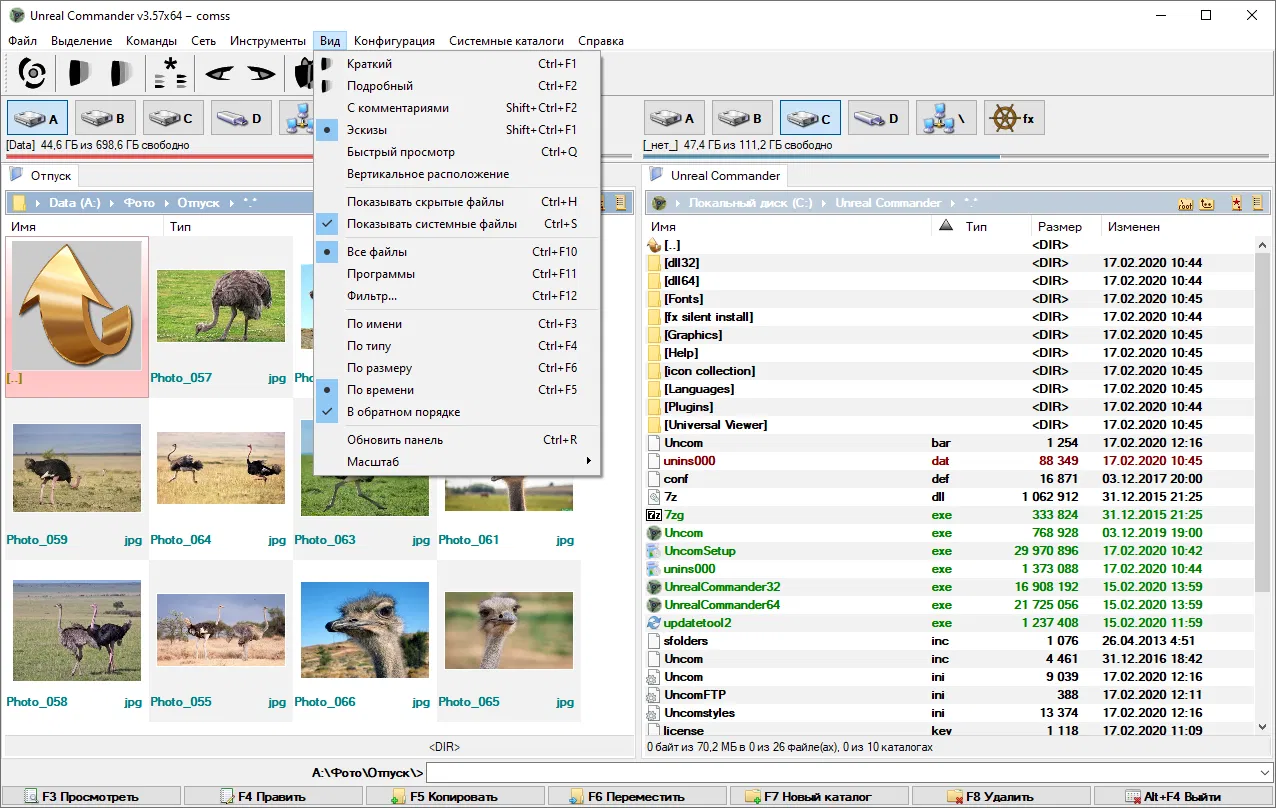1276x808 pixels.
Task: Click arrow before Локальный диск (C:) in path
Action: 677,203
